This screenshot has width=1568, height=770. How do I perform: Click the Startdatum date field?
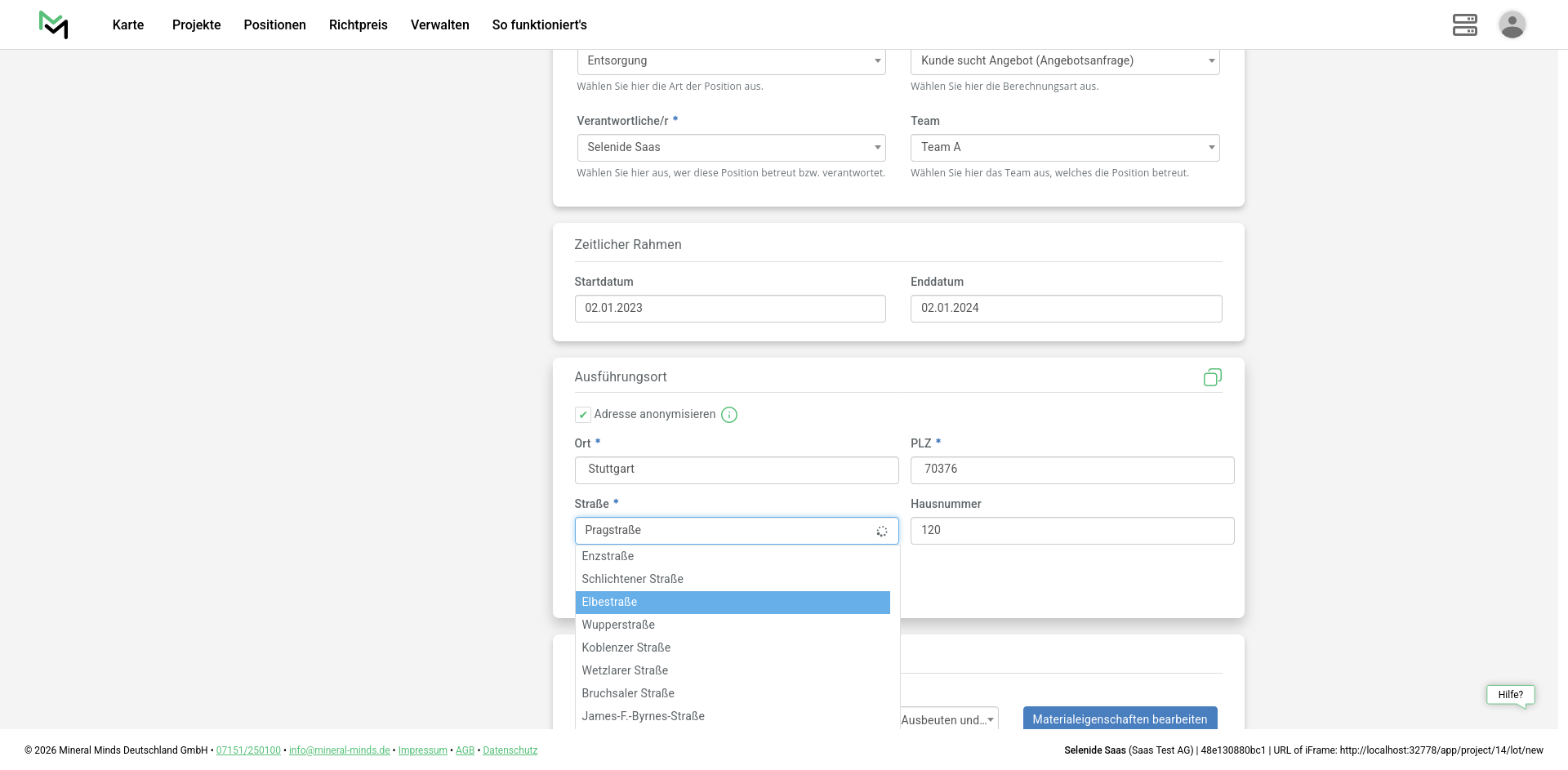coord(729,309)
